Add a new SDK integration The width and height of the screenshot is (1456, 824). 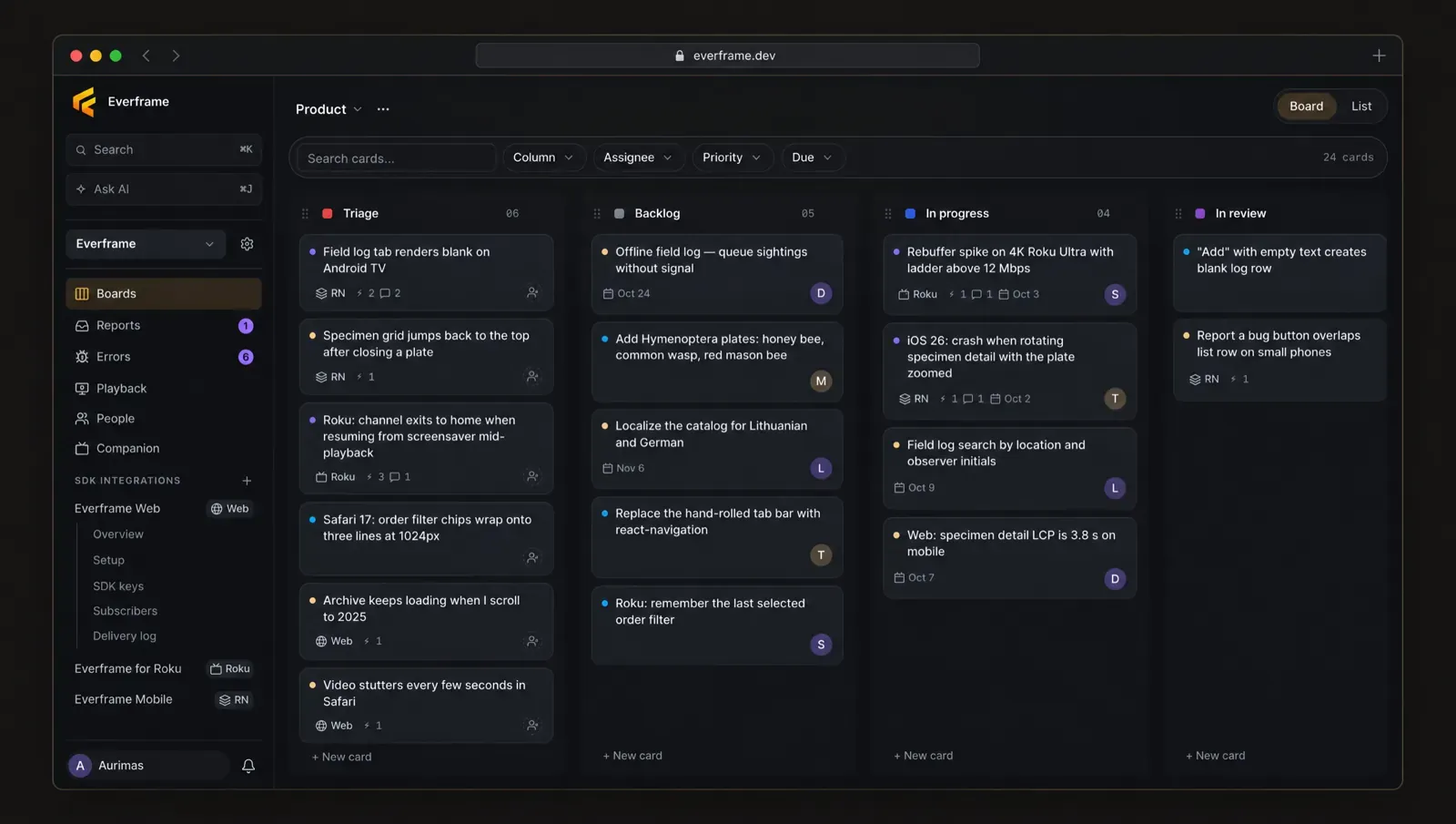tap(247, 481)
